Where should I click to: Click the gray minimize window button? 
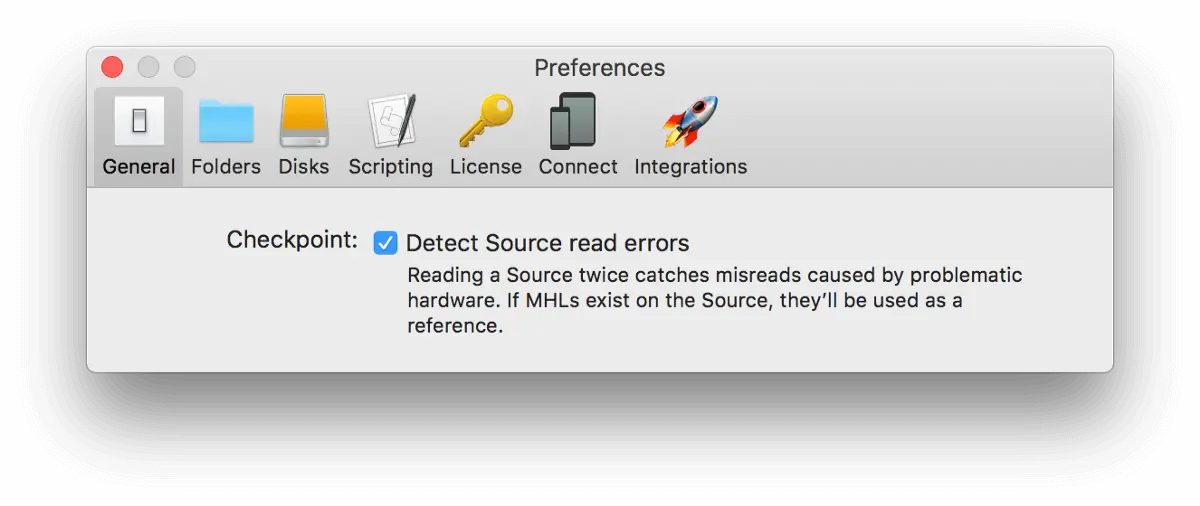tap(148, 67)
